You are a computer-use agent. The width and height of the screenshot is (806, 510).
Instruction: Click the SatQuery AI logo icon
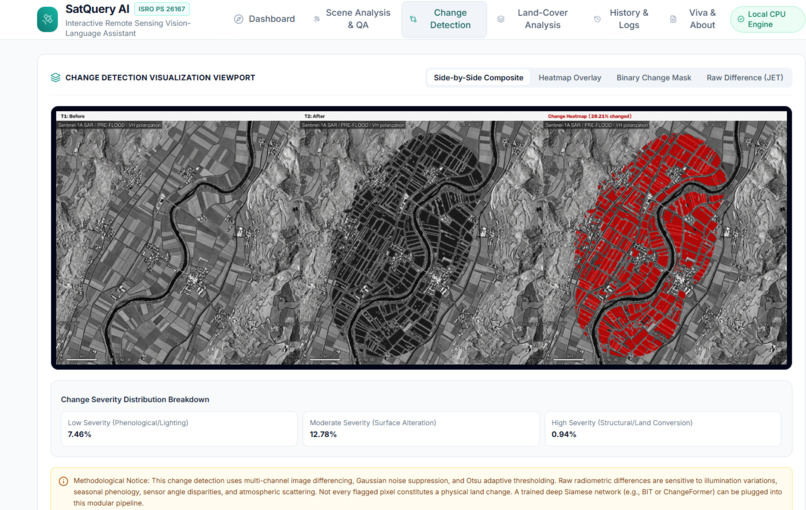pyautogui.click(x=47, y=19)
